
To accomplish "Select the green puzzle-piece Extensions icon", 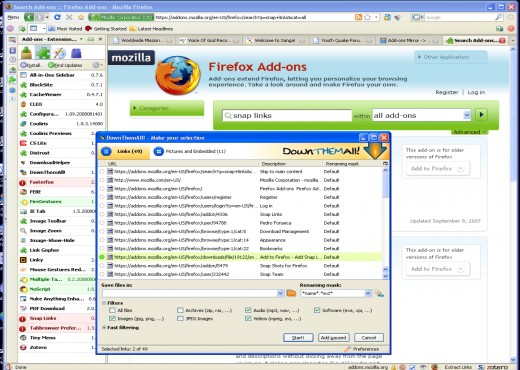I will [43, 53].
